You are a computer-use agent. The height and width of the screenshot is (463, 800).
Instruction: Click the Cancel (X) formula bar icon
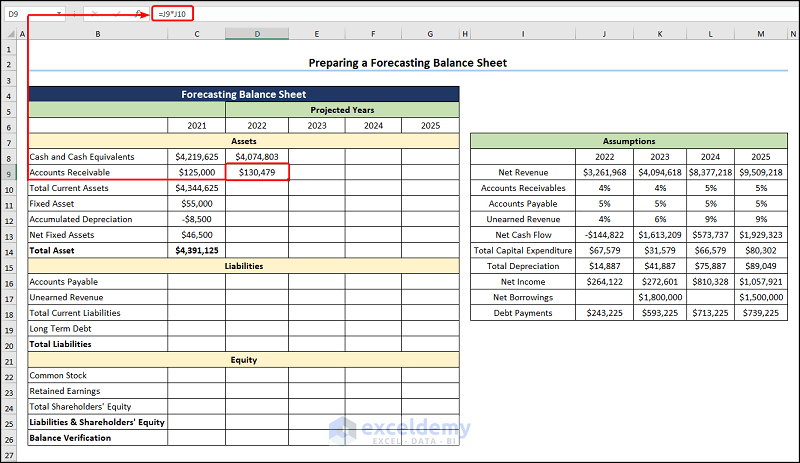[x=95, y=14]
